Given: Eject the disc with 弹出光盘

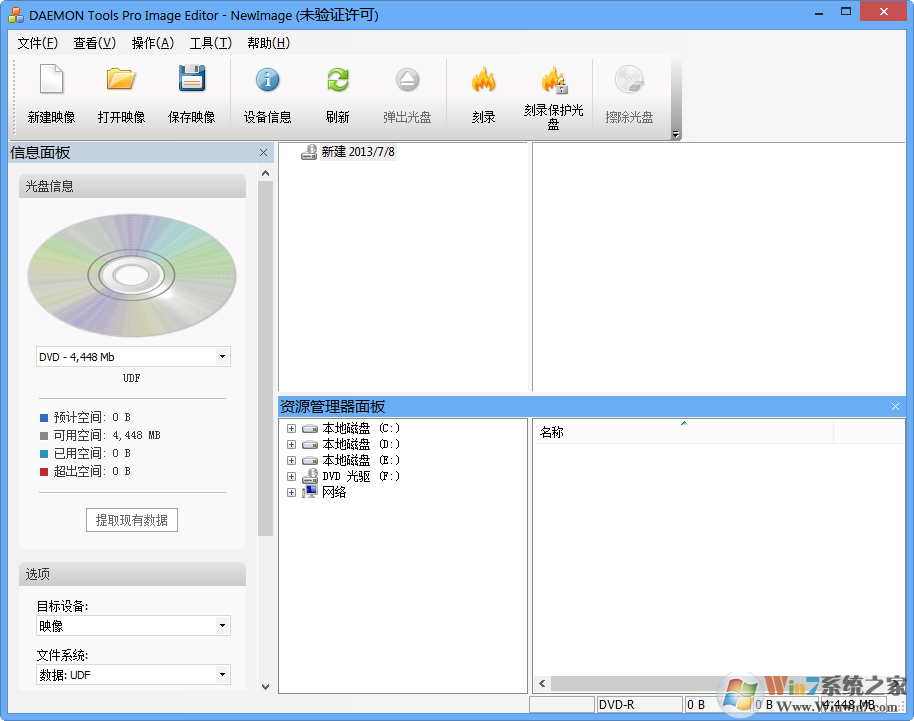Looking at the screenshot, I should pyautogui.click(x=407, y=92).
